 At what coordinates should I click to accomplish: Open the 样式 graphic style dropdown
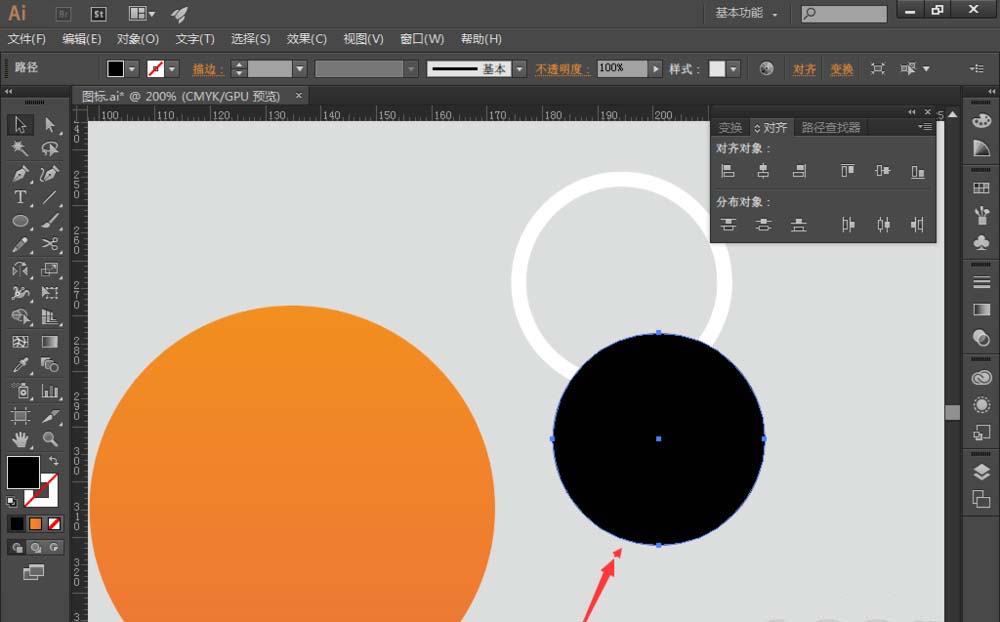click(733, 68)
